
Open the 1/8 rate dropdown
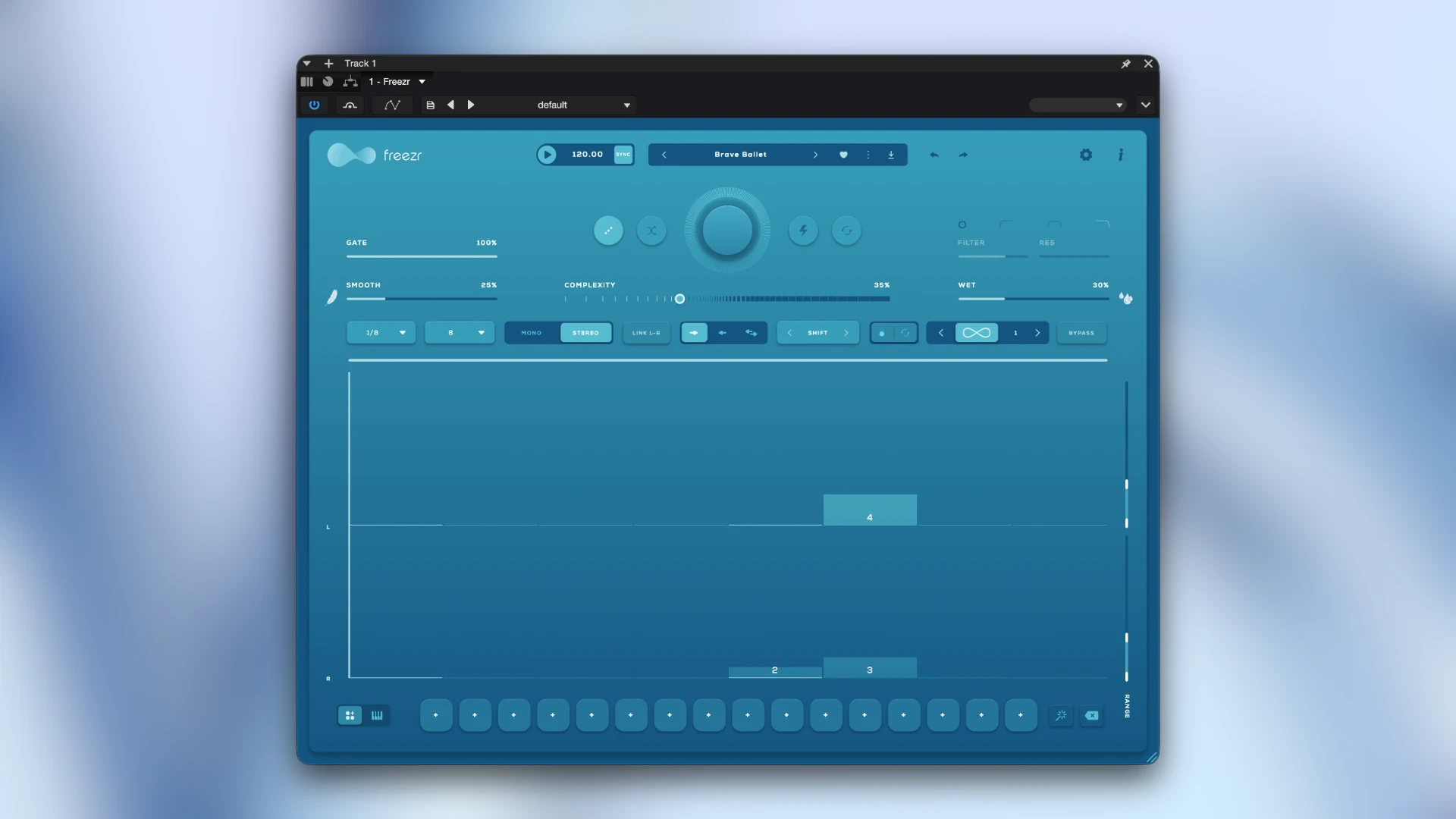[381, 333]
